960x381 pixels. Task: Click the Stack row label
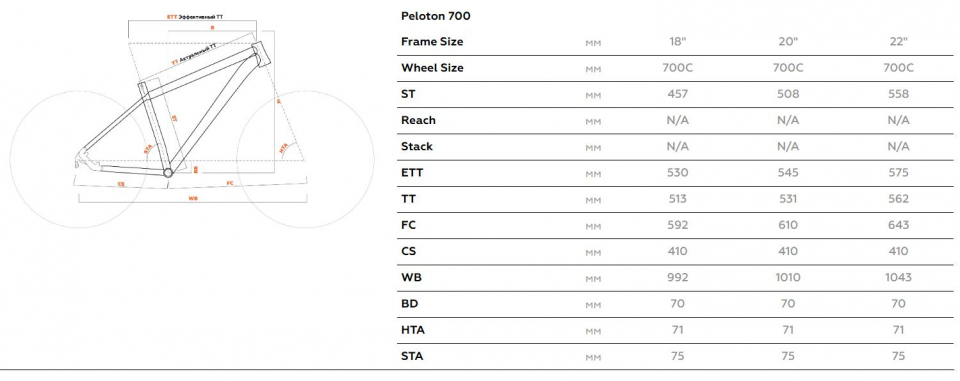[417, 146]
